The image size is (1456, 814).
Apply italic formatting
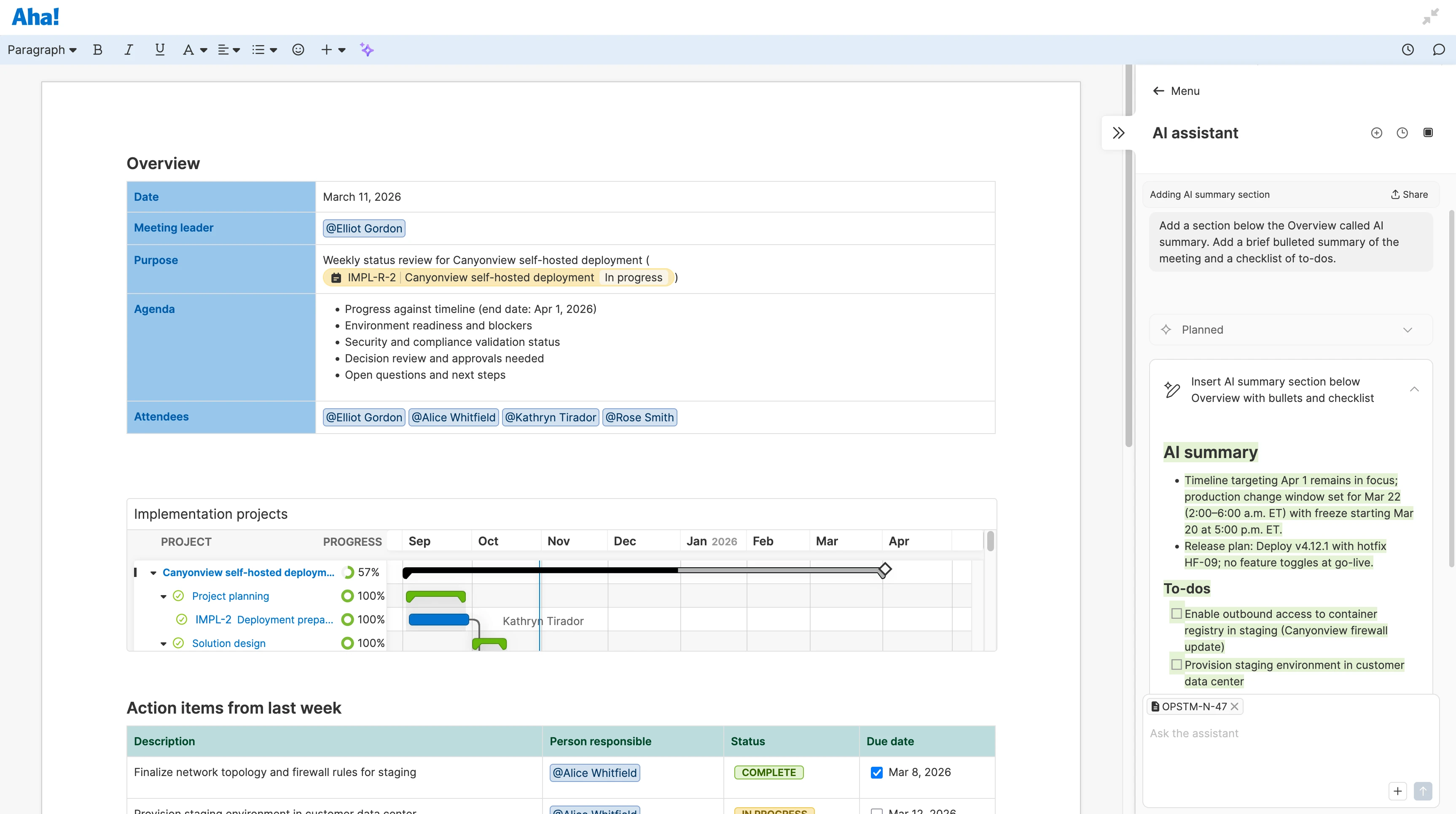click(x=128, y=50)
